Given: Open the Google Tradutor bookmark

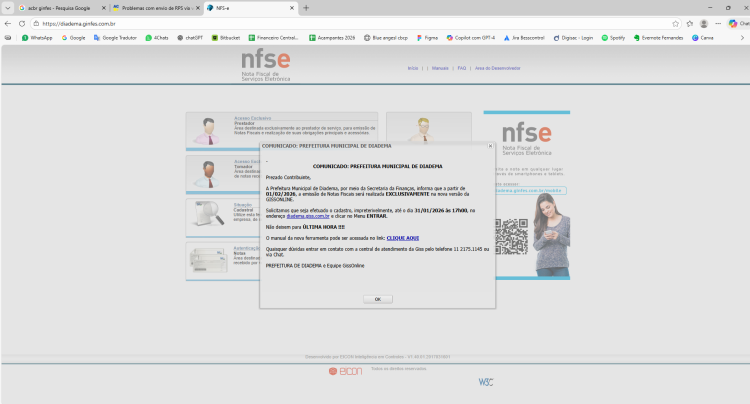Looking at the screenshot, I should coord(115,38).
